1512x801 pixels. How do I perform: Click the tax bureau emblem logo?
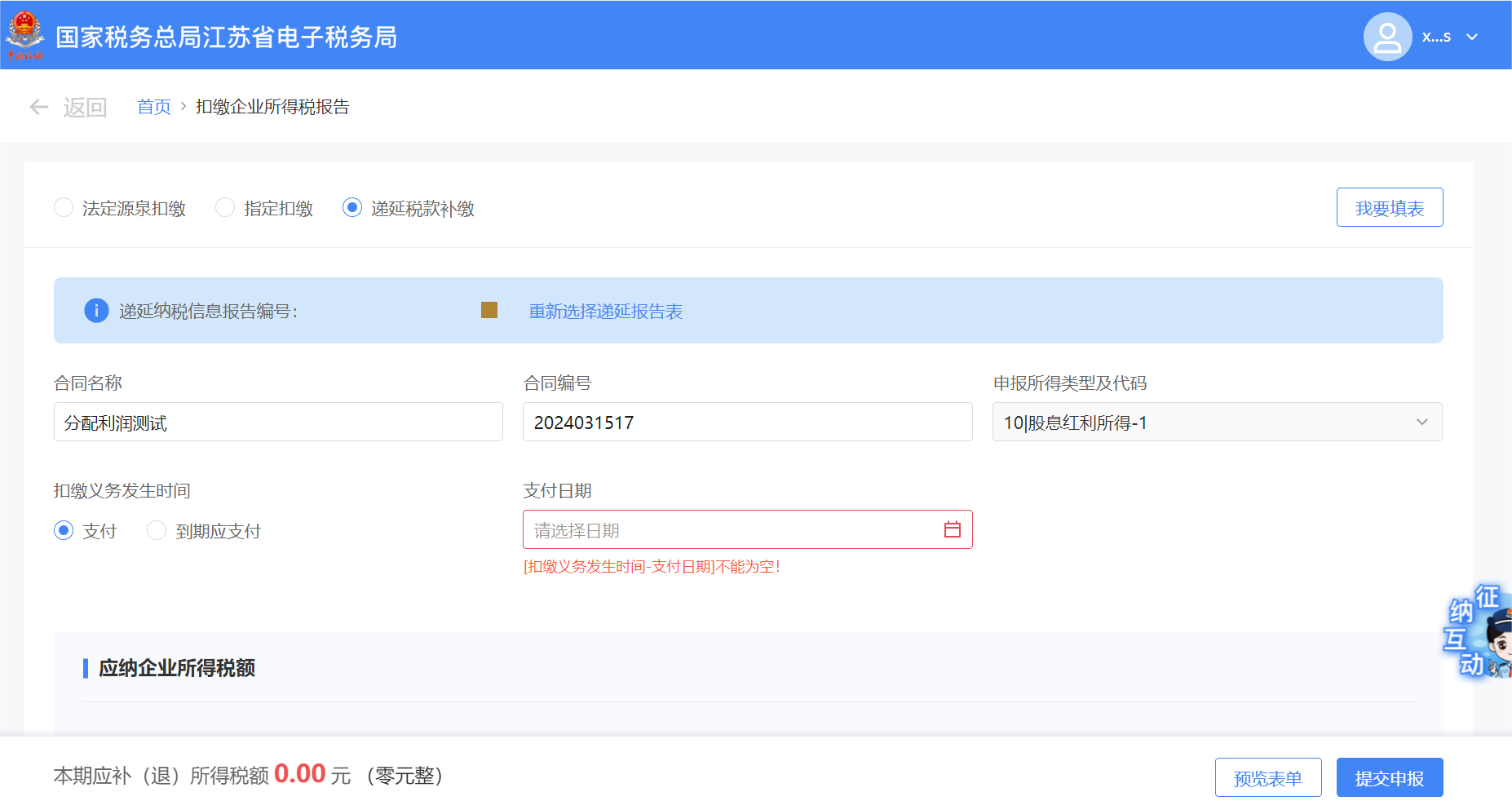[25, 35]
